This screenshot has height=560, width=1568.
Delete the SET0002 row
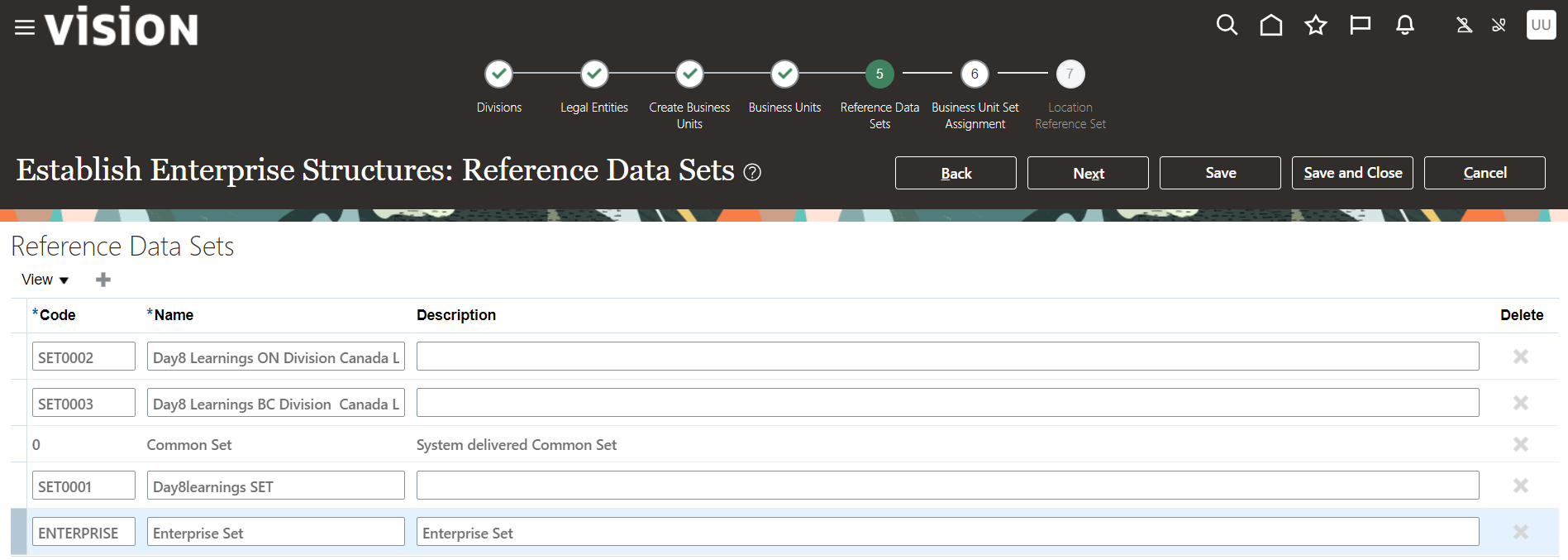click(1520, 357)
